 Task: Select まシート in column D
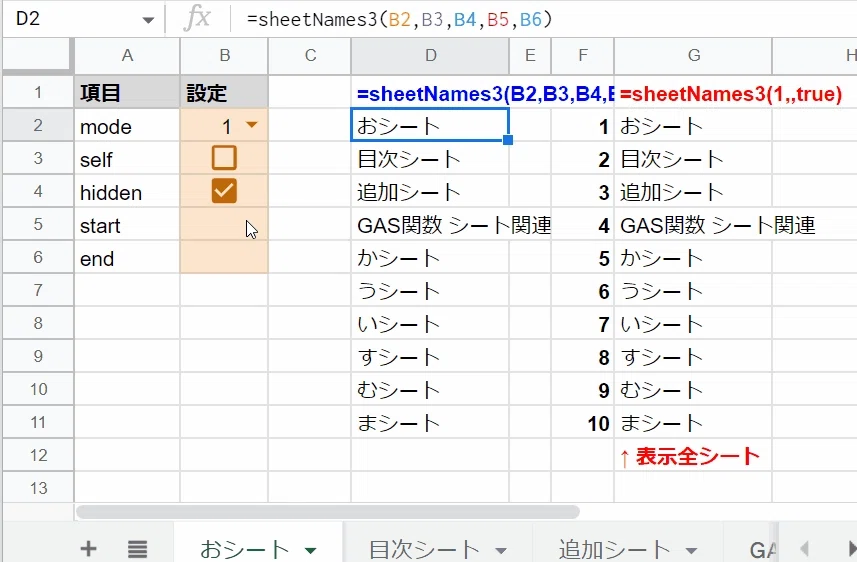click(x=430, y=423)
